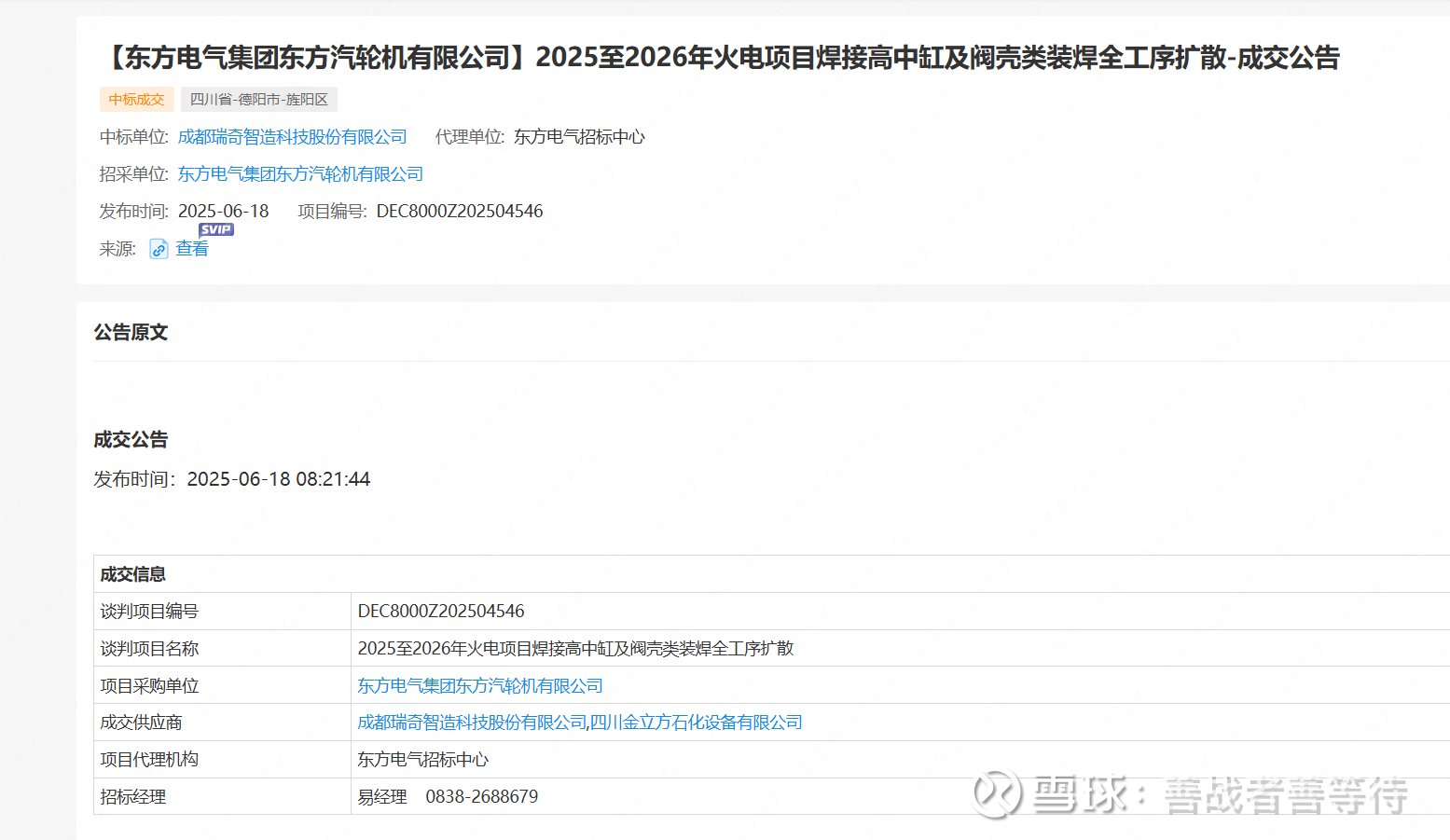Click the source link icon beside 查看
The image size is (1450, 840).
coord(159,249)
